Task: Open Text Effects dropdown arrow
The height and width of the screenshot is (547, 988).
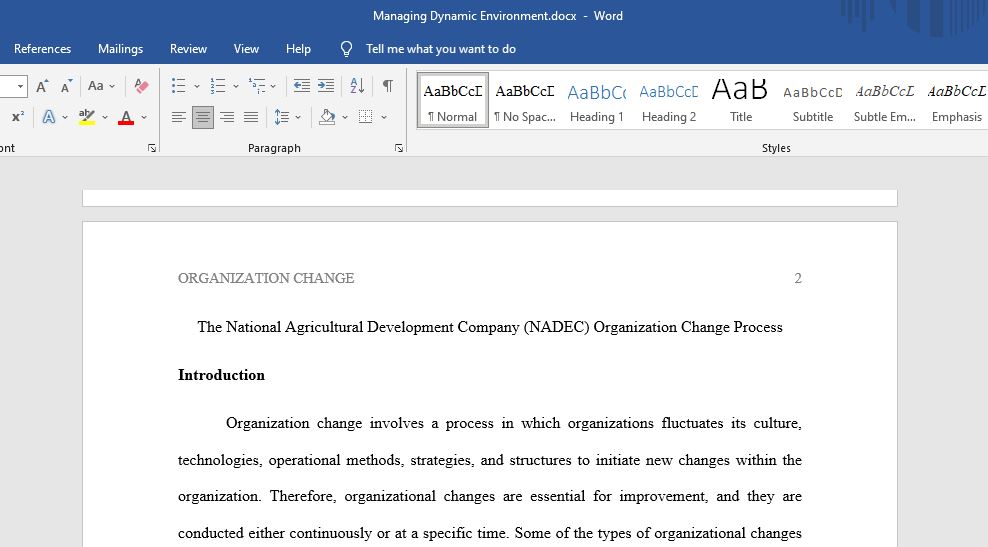Action: [65, 117]
